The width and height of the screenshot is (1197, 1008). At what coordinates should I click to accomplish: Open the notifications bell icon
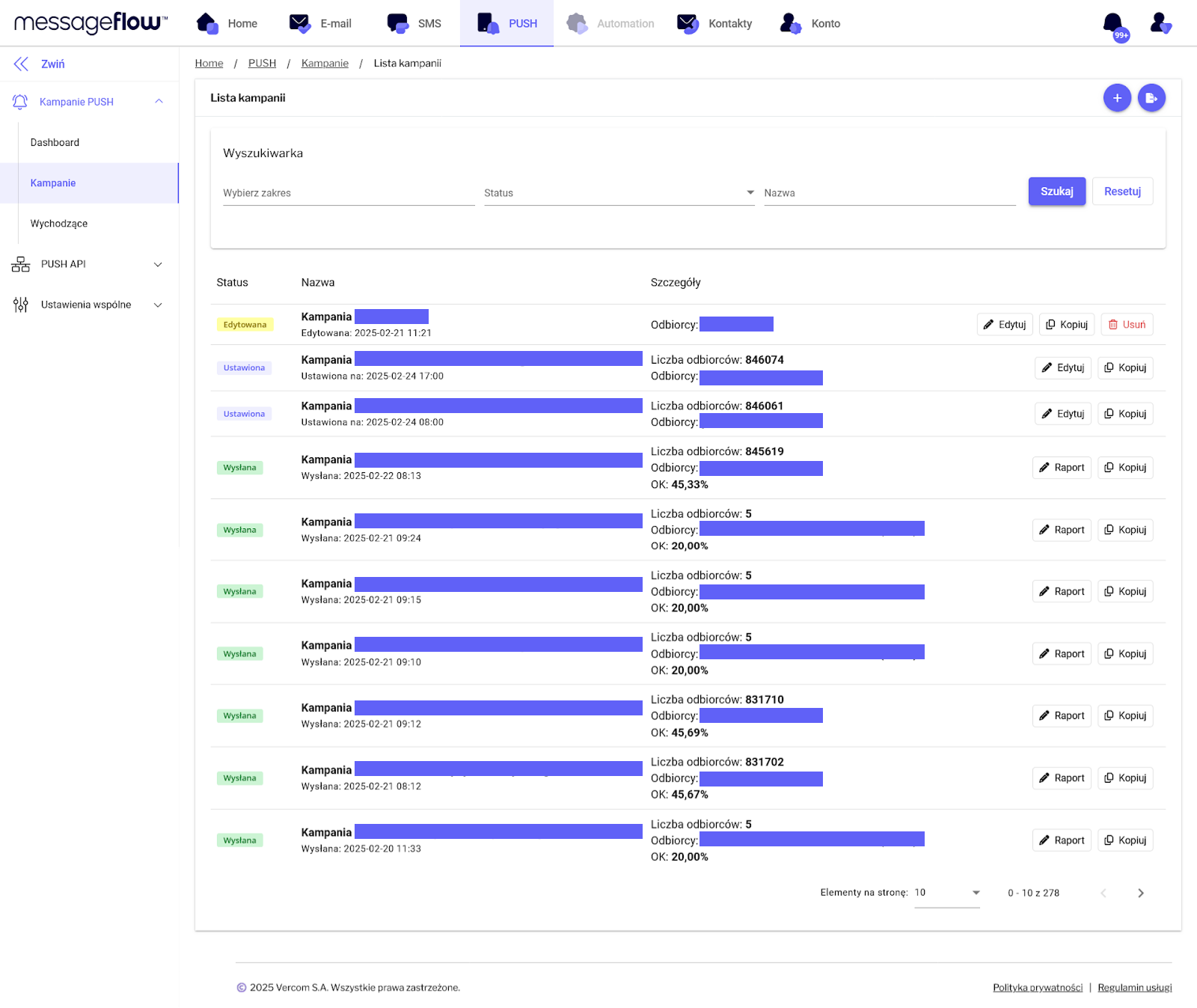coord(1113,24)
